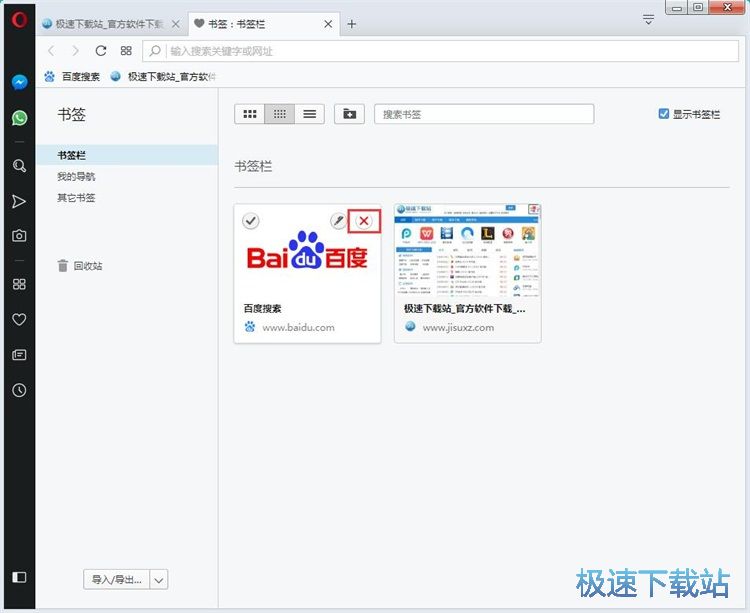Select the 百度搜索 bookmark checkmark
750x613 pixels.
click(x=251, y=221)
